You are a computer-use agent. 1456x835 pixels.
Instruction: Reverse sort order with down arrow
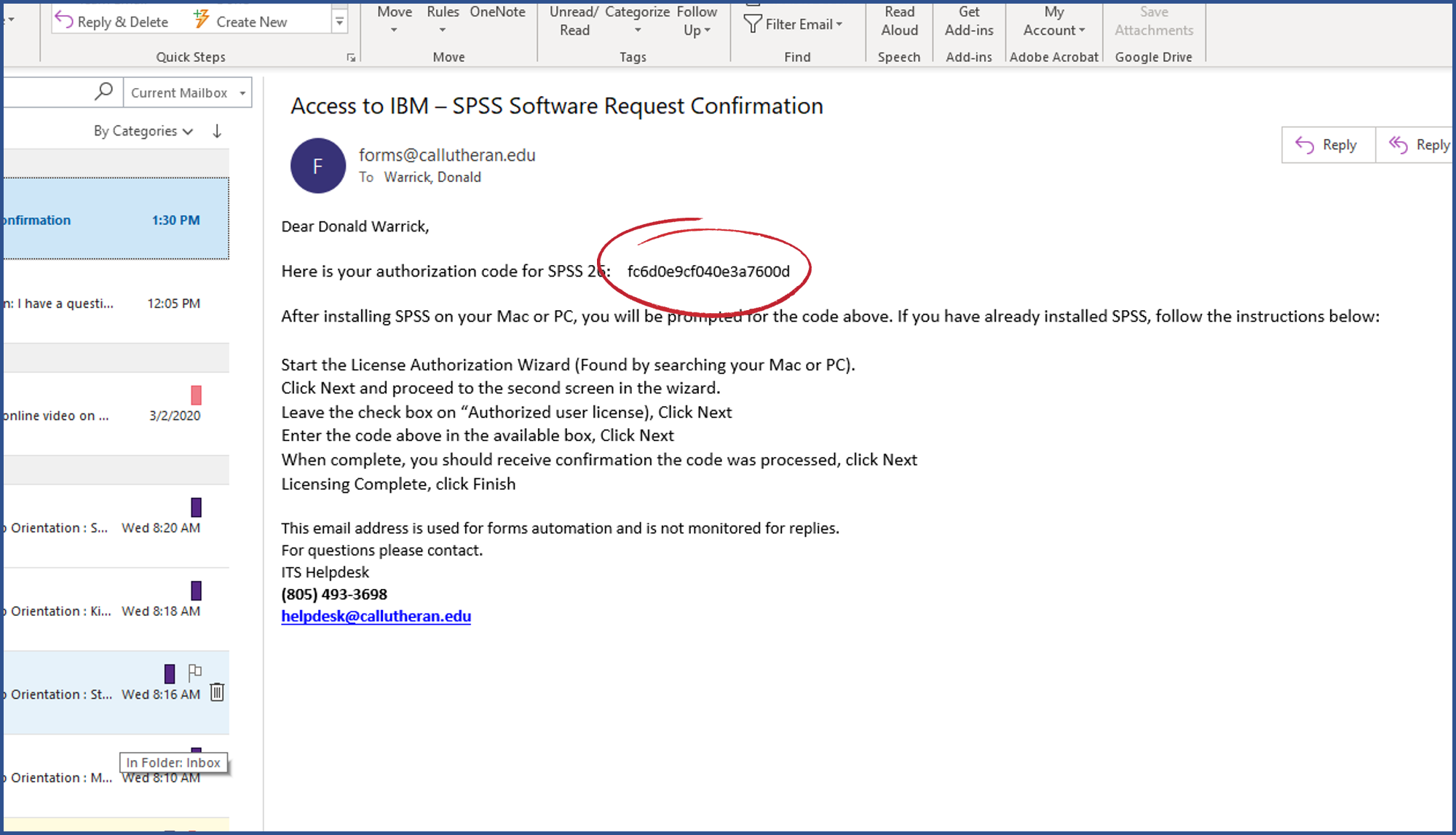pos(217,131)
